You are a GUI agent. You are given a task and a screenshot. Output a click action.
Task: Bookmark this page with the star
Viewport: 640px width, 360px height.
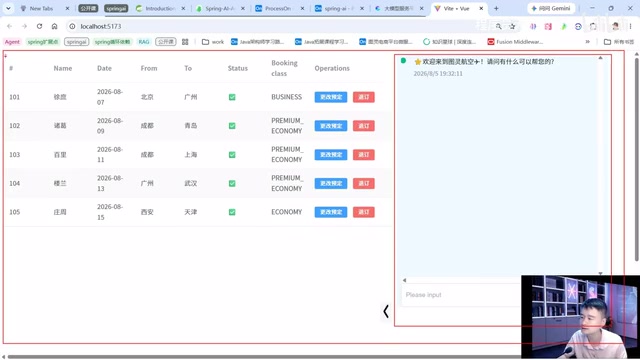pos(512,26)
